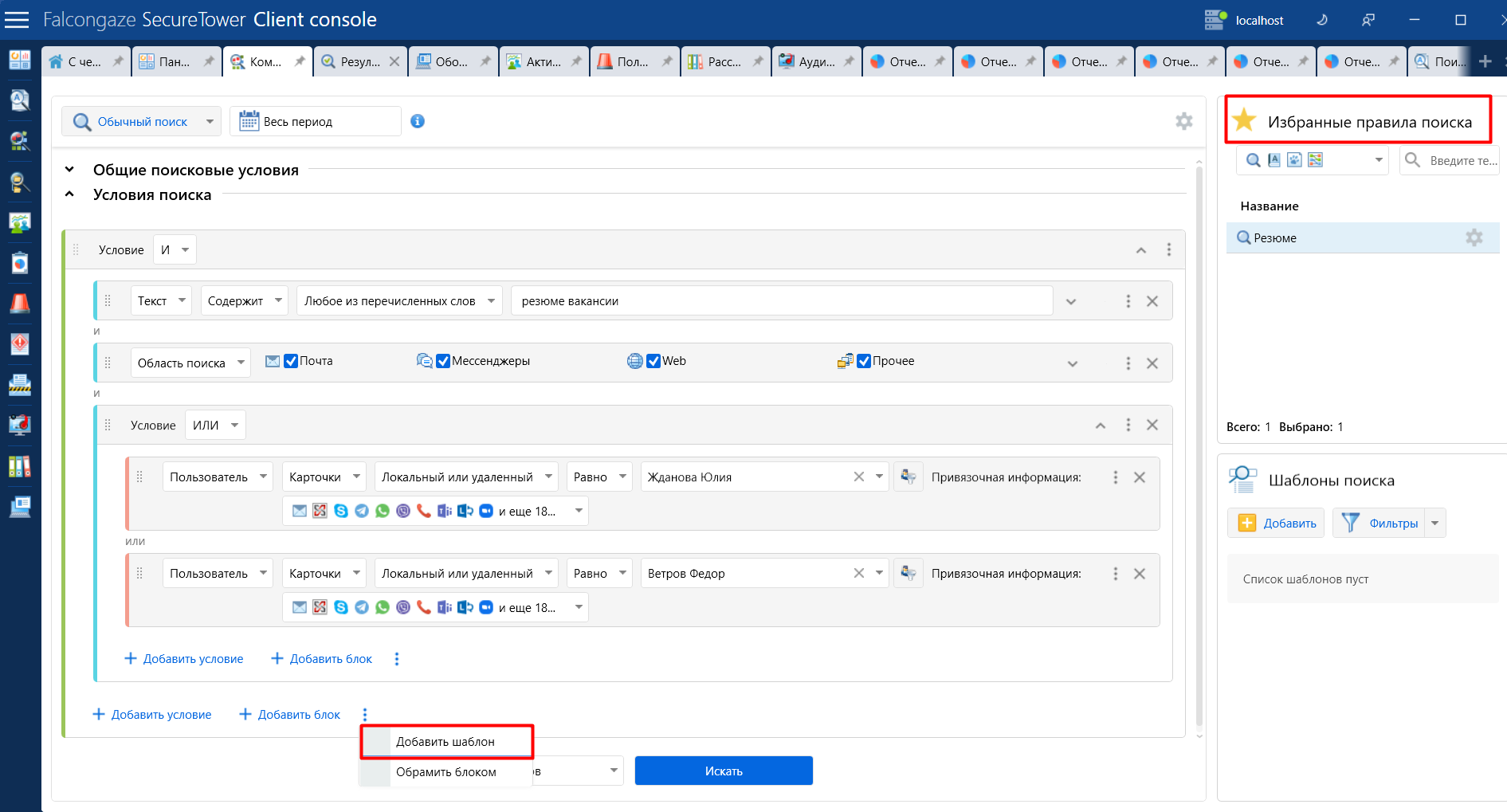Viewport: 1507px width, 812px height.
Task: Click the info icon beside period selector
Action: [418, 121]
